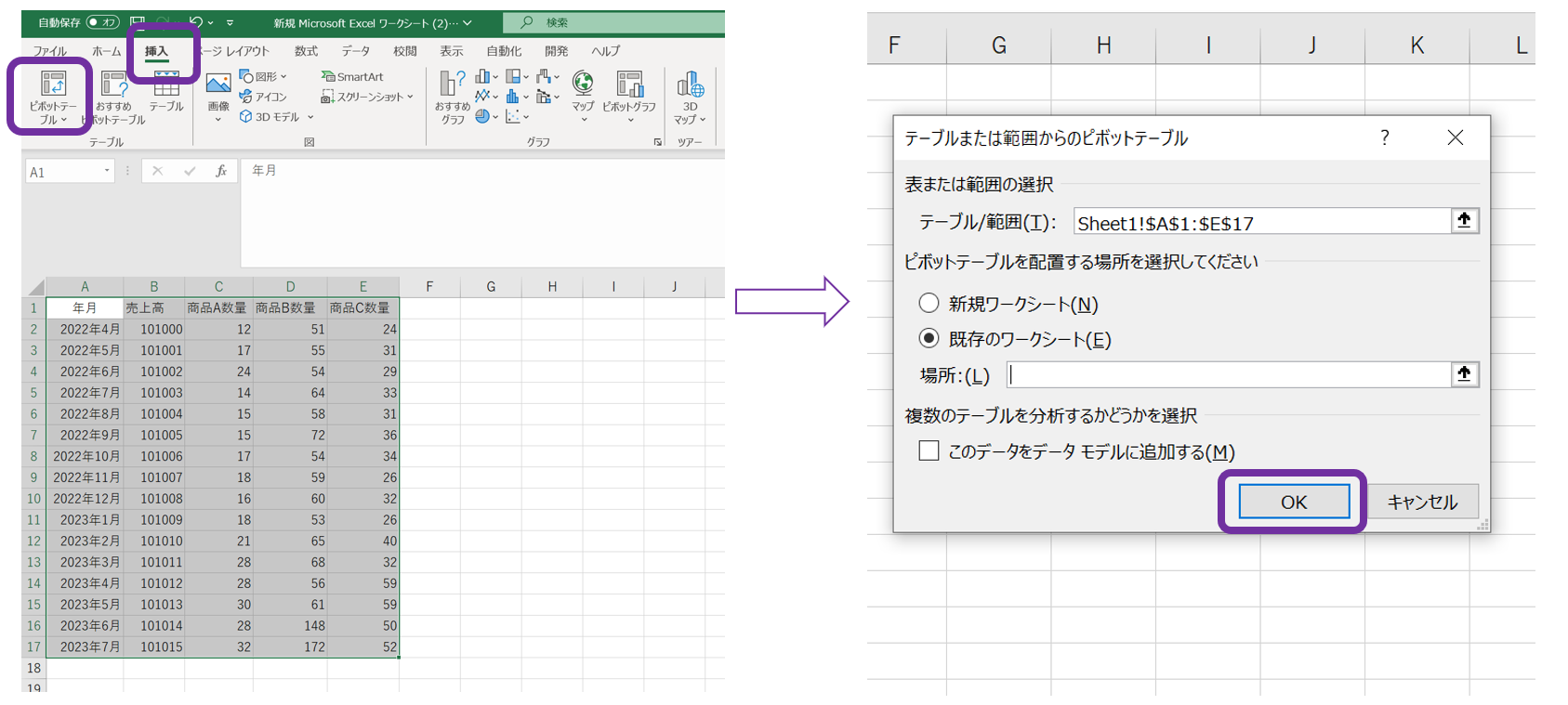1568x705 pixels.
Task: Click the range collapse arrow next to 場所
Action: pyautogui.click(x=1464, y=373)
